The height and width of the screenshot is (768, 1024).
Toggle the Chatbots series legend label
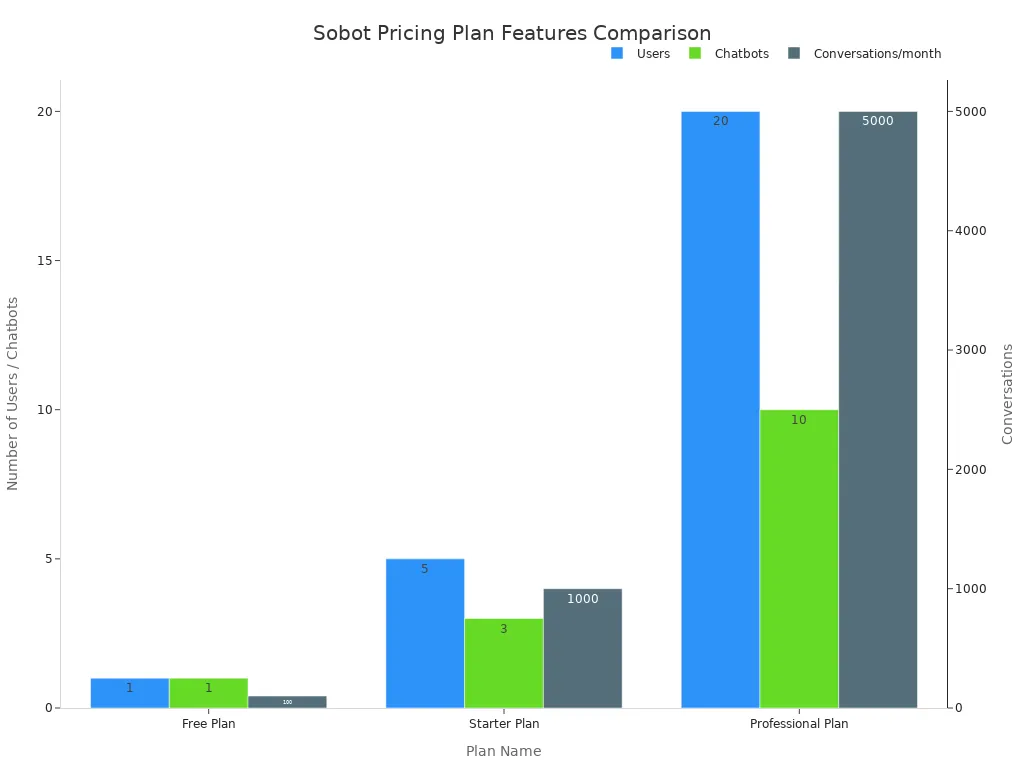(741, 54)
